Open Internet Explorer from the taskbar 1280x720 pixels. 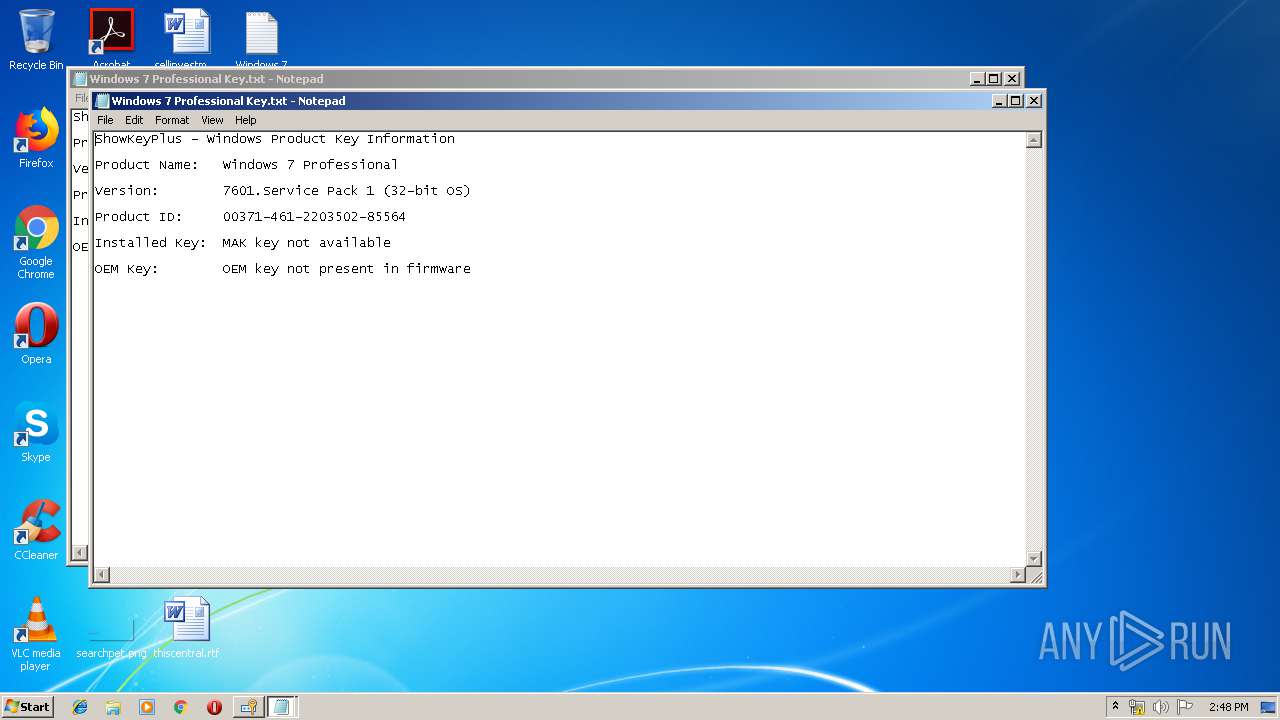(x=80, y=707)
